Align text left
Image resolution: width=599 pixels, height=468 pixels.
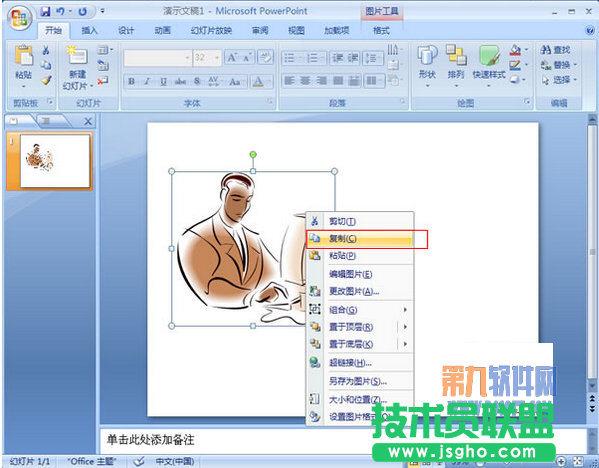click(x=289, y=81)
